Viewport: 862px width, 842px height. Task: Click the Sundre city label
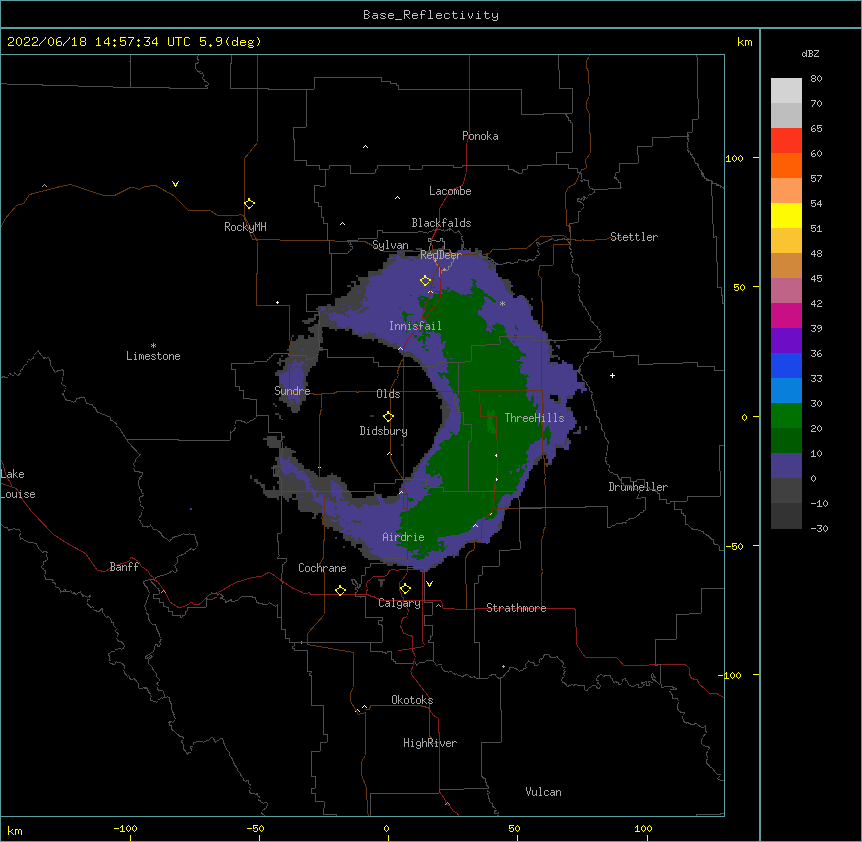tap(292, 391)
